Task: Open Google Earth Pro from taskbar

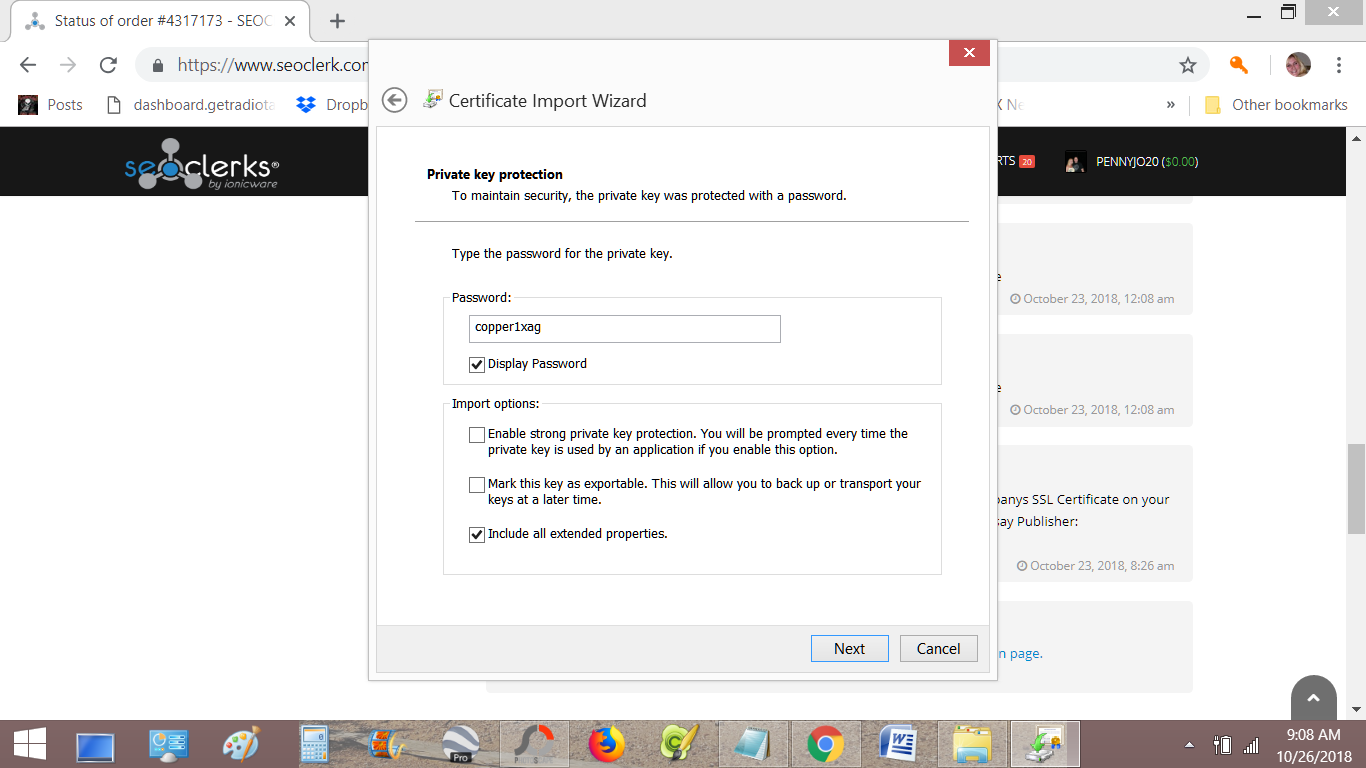Action: click(460, 745)
